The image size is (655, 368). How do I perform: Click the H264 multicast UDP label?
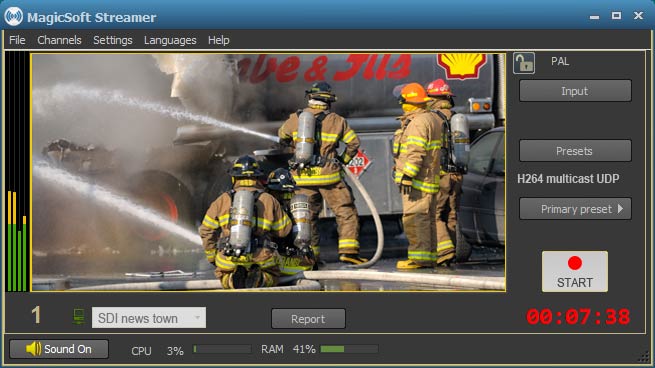pyautogui.click(x=568, y=179)
